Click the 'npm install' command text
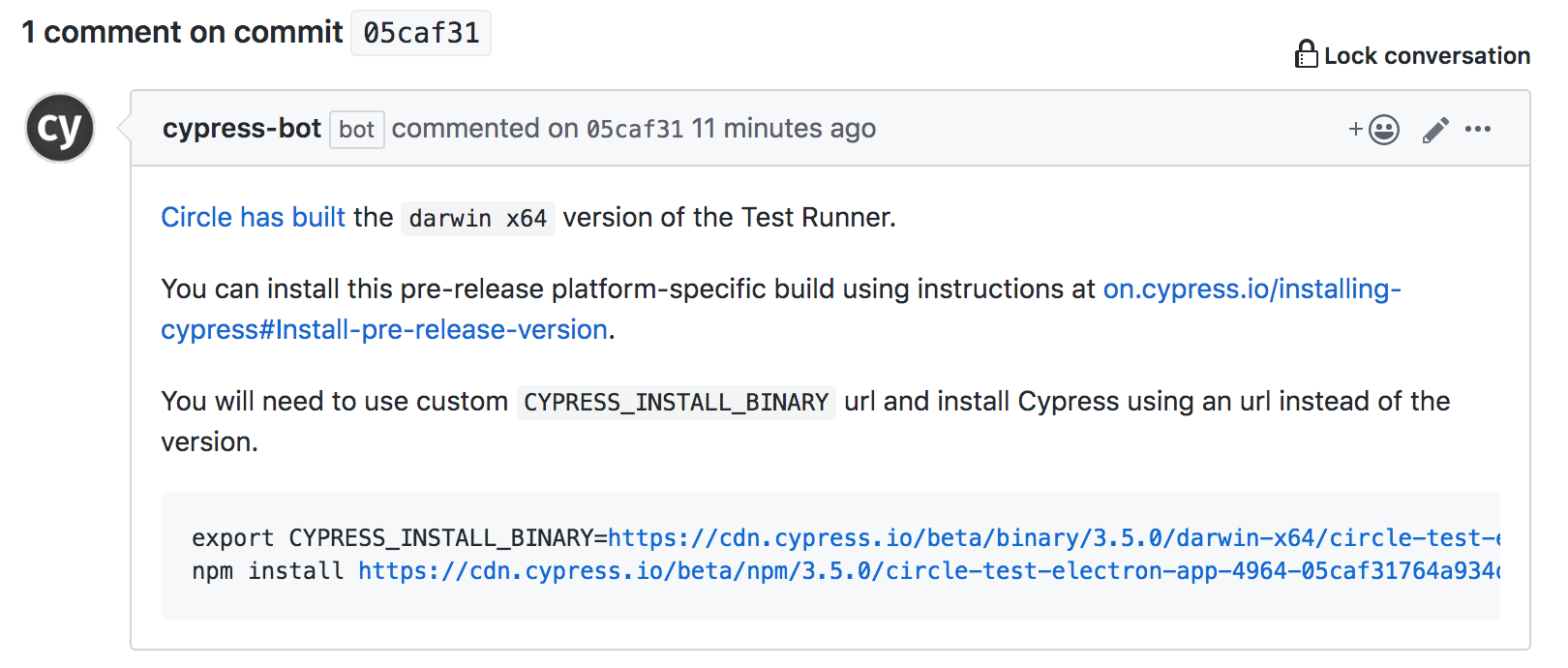Screen dimensions: 1568x668 tap(268, 570)
